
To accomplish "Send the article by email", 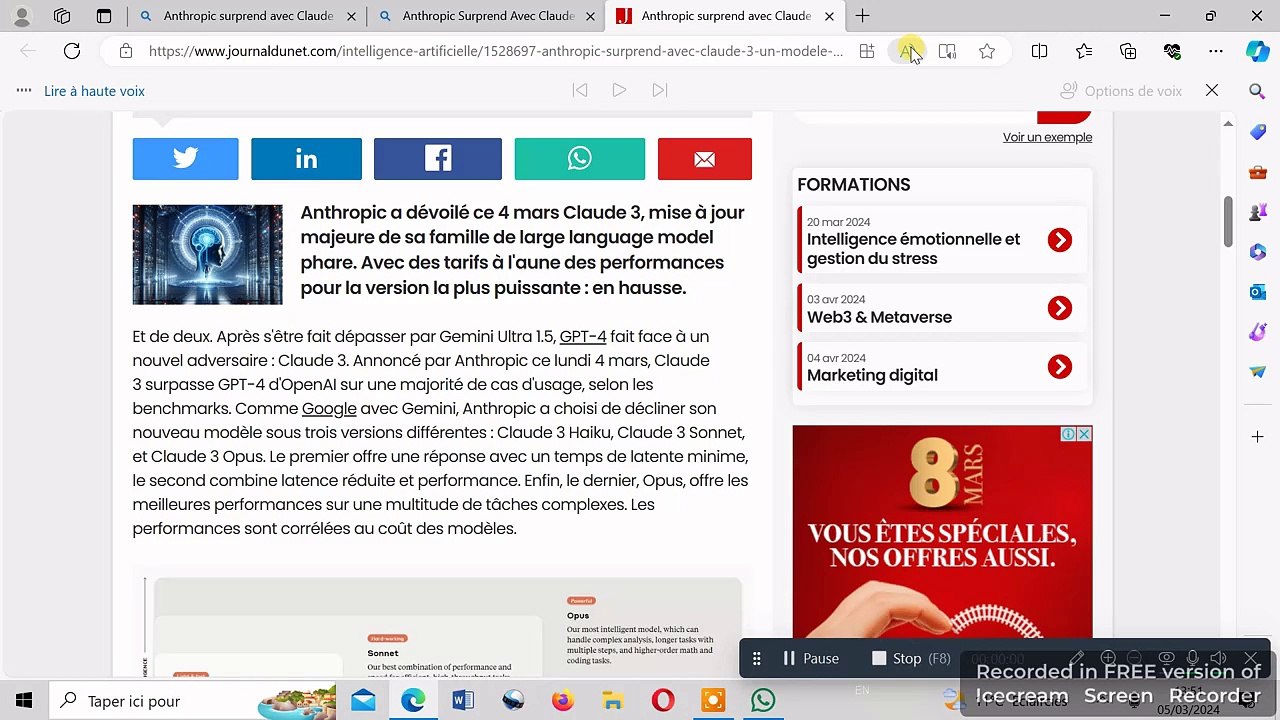I will [x=704, y=159].
